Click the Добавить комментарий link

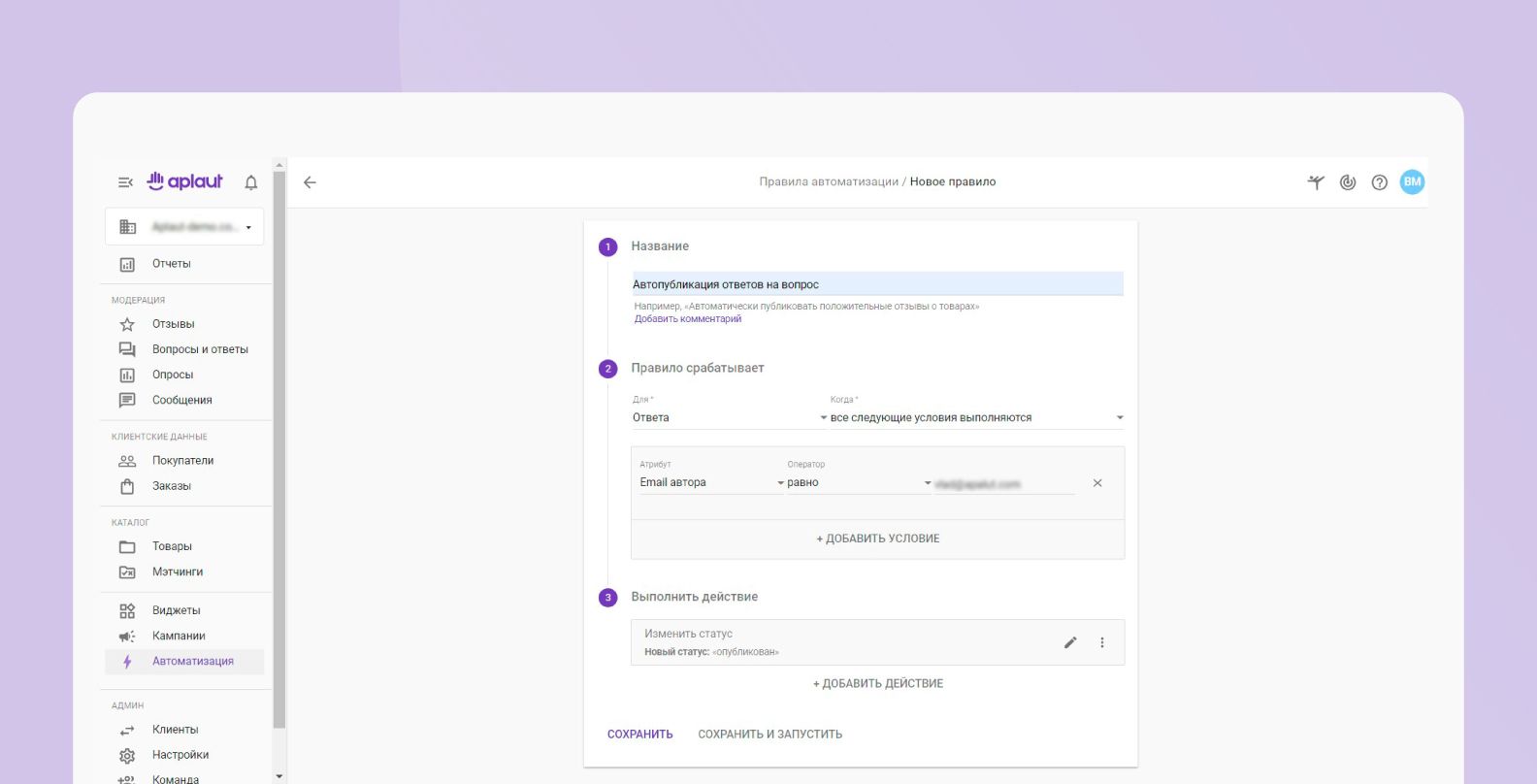(x=688, y=319)
